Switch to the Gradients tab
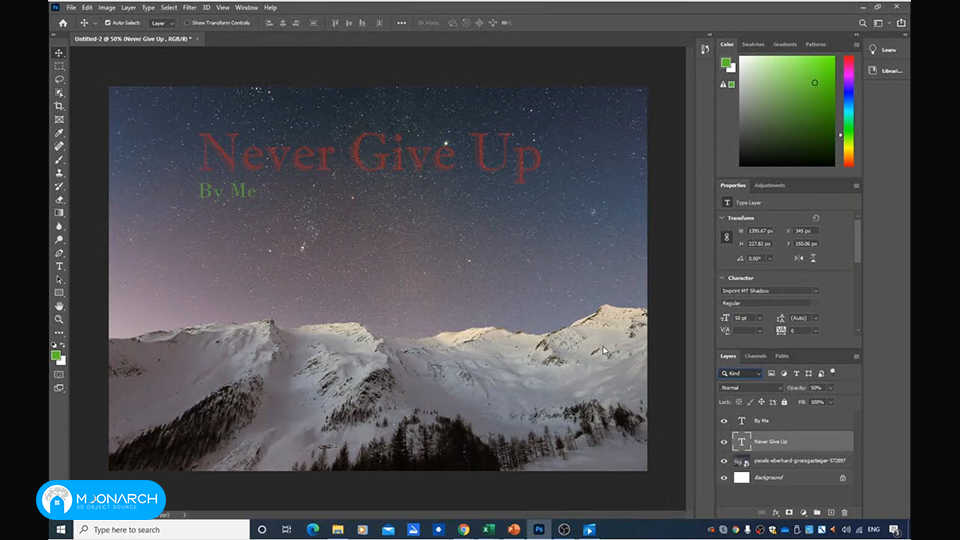Image resolution: width=960 pixels, height=540 pixels. click(x=785, y=44)
